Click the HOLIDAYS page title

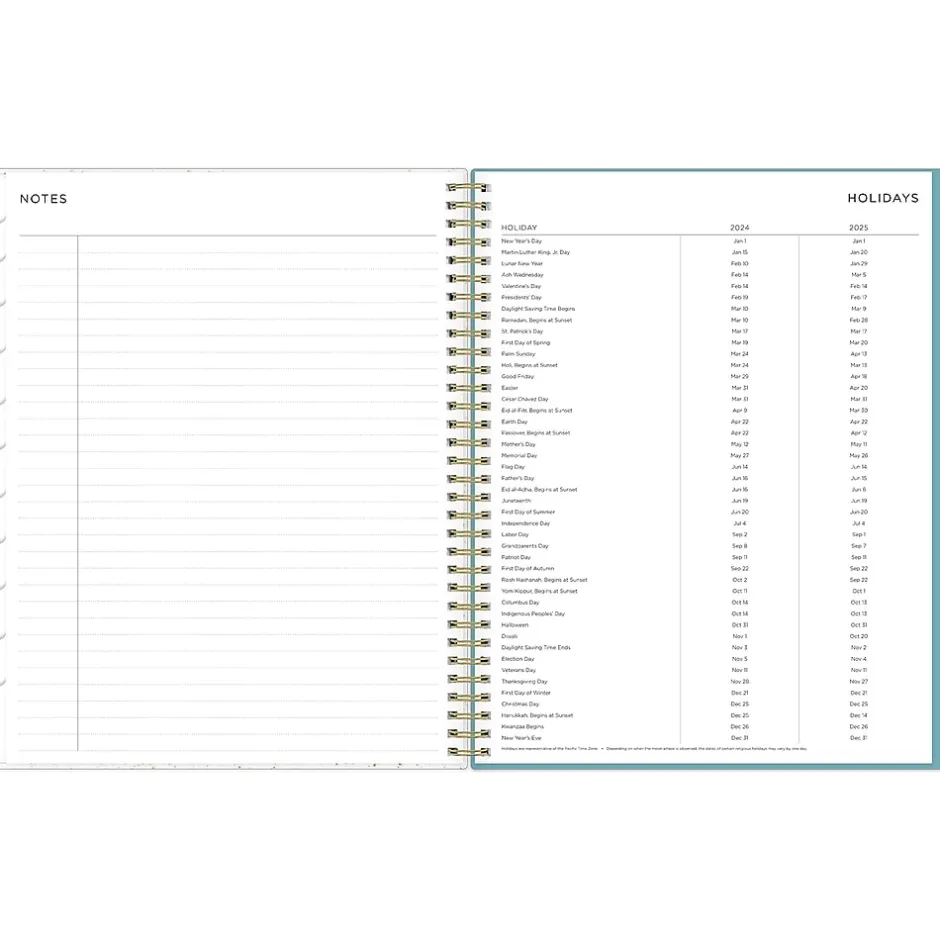tap(882, 199)
